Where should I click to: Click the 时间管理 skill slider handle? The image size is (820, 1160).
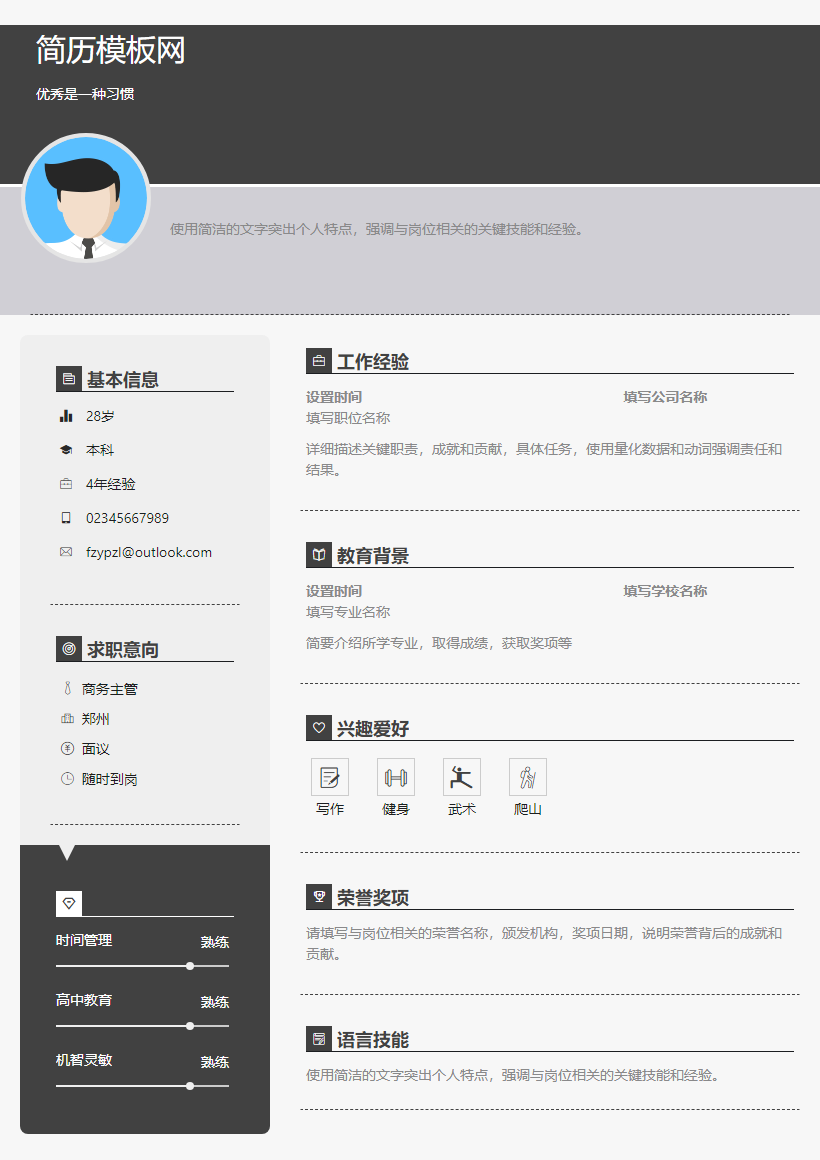coord(190,966)
